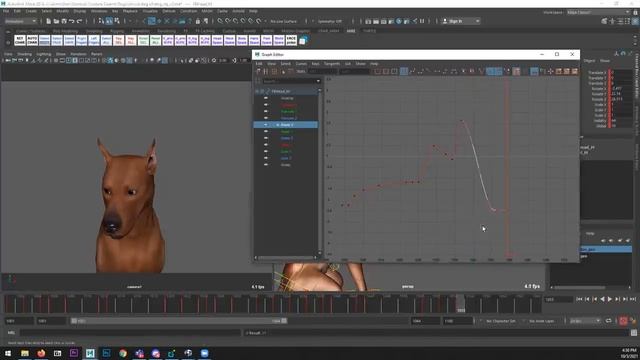Image resolution: width=640 pixels, height=360 pixels.
Task: Open the Keys menu in Graph Editor
Action: tap(316, 64)
